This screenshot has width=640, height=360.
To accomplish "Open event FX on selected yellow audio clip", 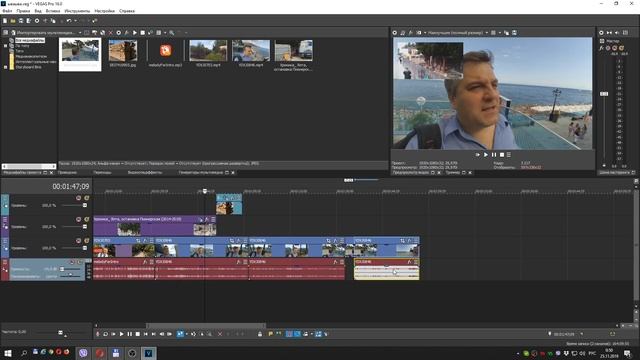I will point(409,262).
